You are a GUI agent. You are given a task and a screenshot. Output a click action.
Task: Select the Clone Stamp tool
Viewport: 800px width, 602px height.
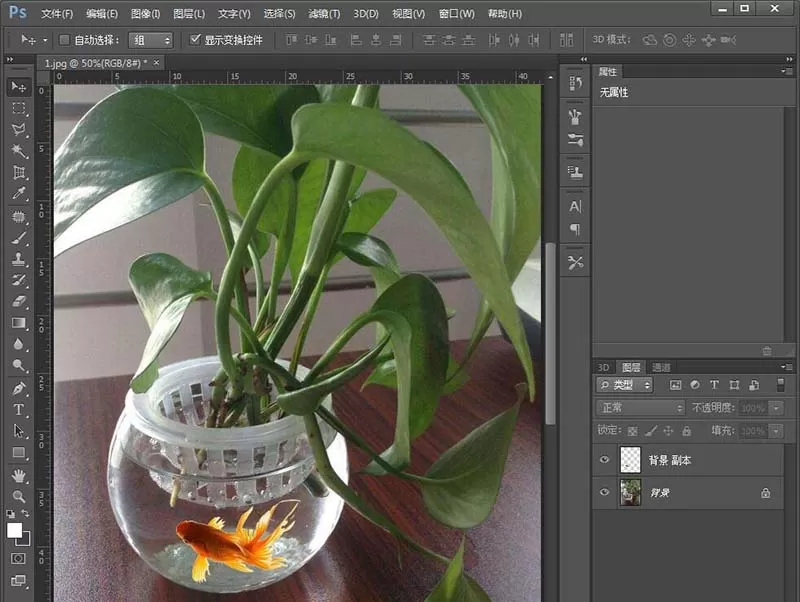tap(19, 259)
